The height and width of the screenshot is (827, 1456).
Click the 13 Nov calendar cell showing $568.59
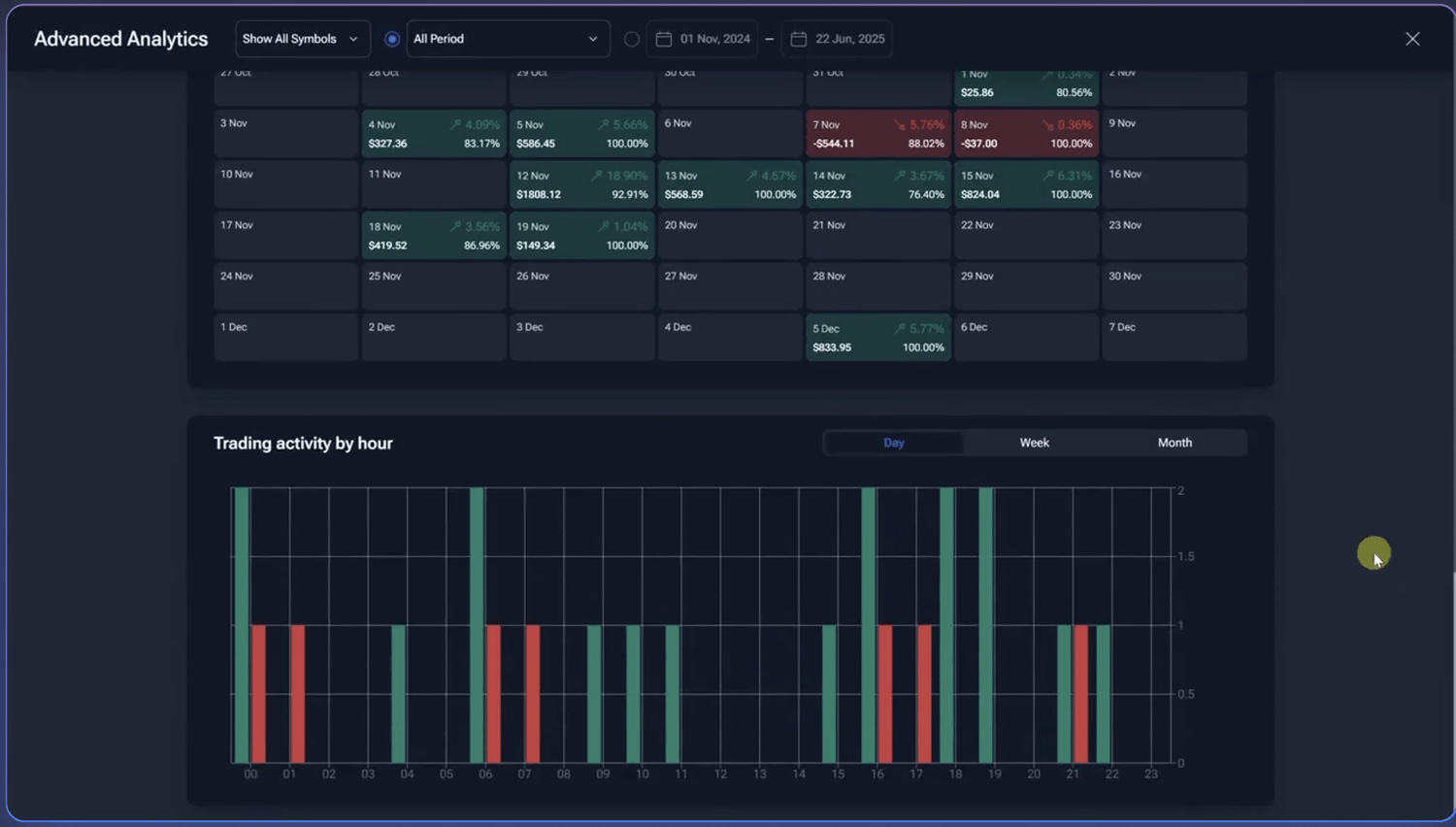(730, 184)
